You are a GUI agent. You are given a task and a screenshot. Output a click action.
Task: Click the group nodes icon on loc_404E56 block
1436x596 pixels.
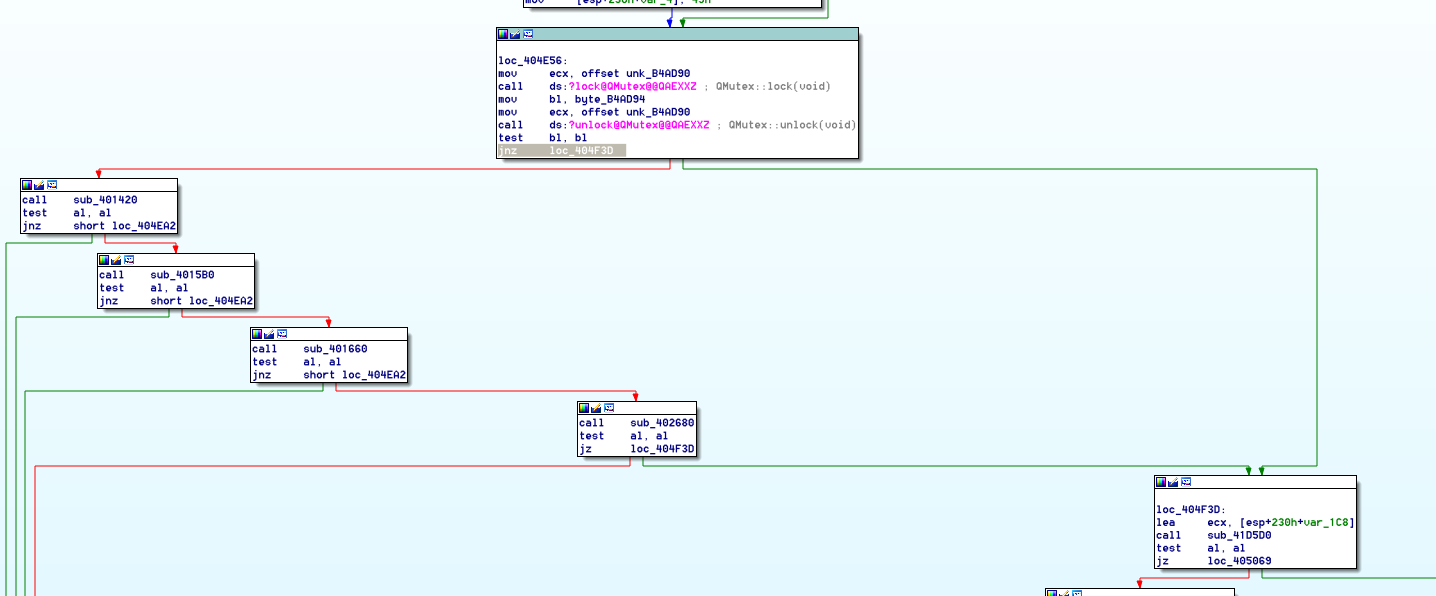(x=527, y=34)
